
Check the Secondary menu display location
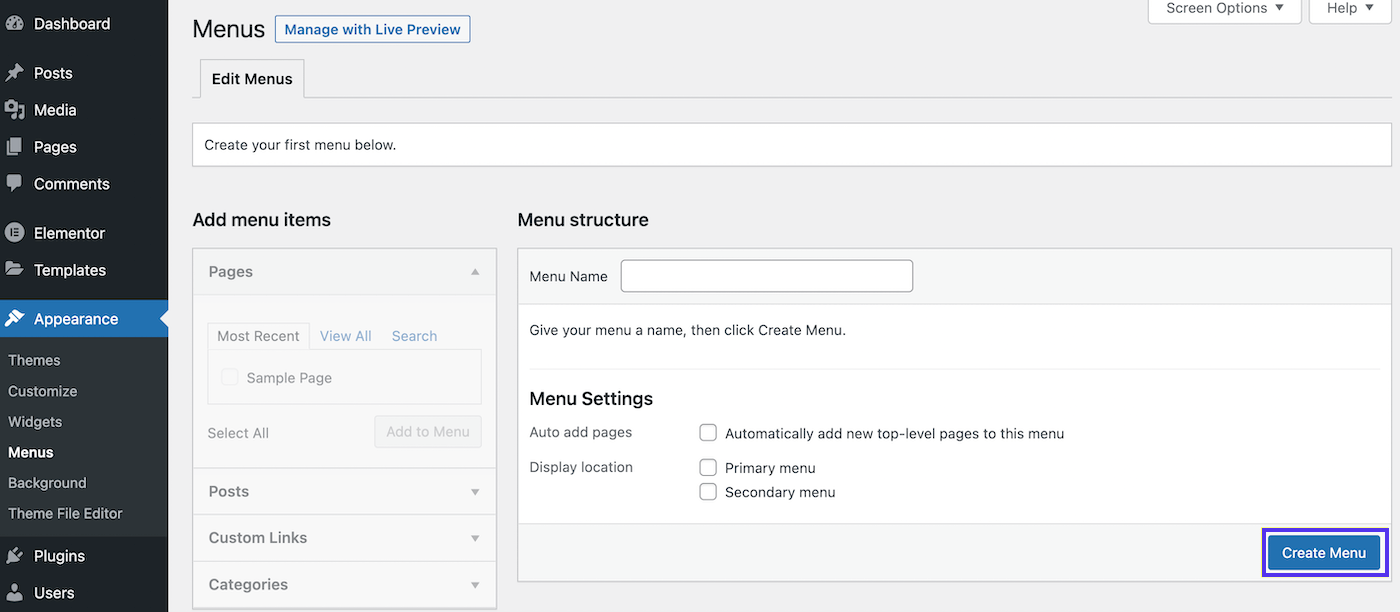point(708,492)
